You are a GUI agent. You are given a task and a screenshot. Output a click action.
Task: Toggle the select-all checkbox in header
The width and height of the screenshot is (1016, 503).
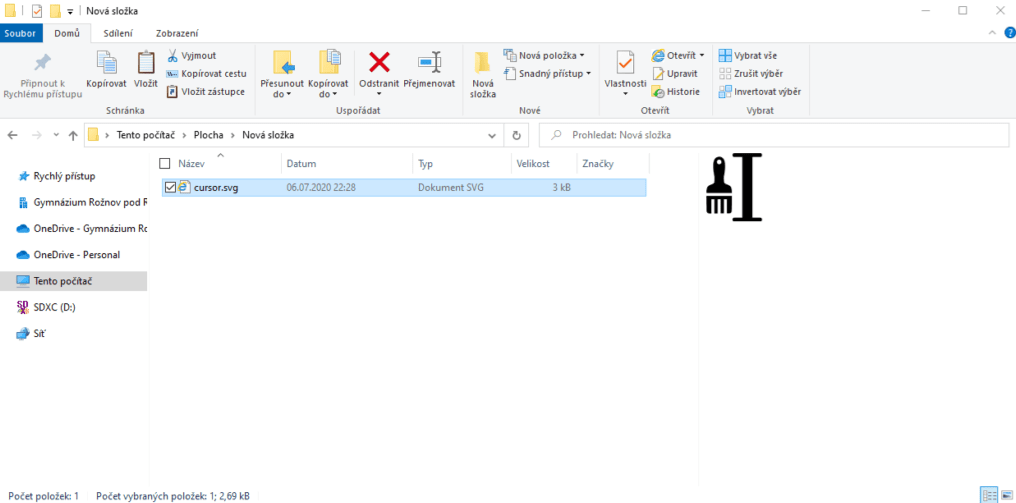[165, 163]
